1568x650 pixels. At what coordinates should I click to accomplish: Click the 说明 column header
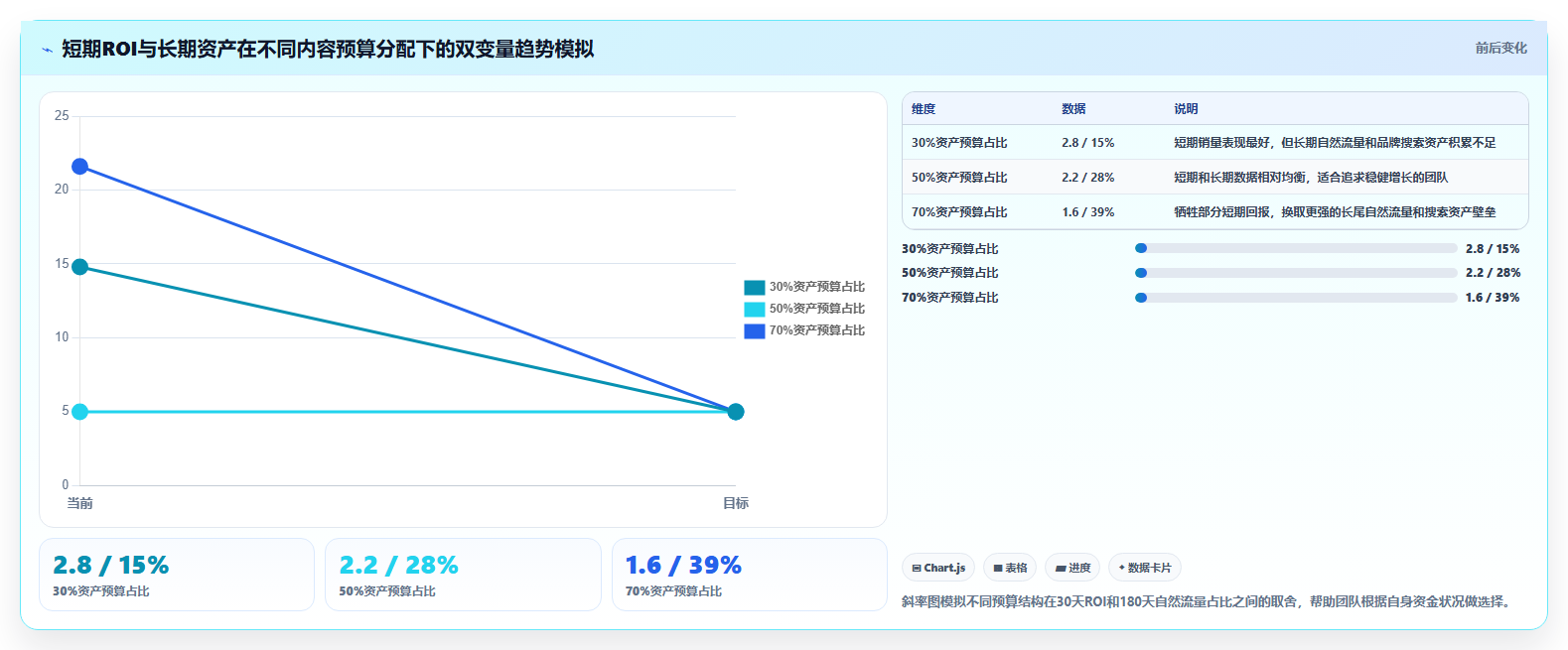pos(1186,109)
